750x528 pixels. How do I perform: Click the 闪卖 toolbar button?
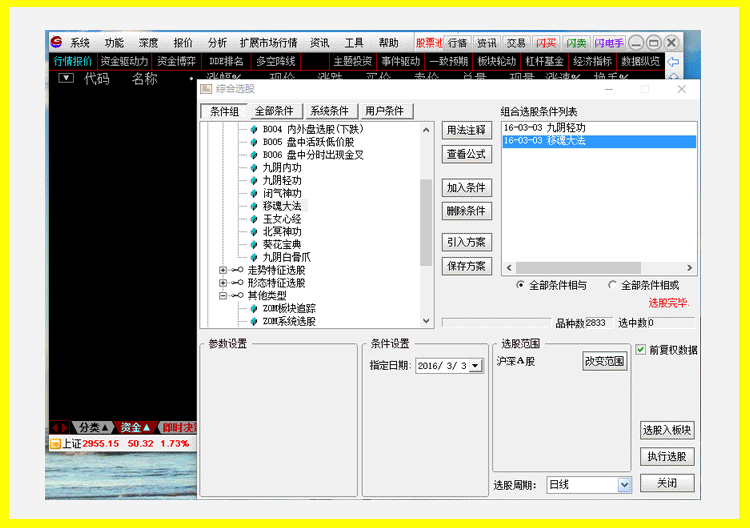pos(576,44)
